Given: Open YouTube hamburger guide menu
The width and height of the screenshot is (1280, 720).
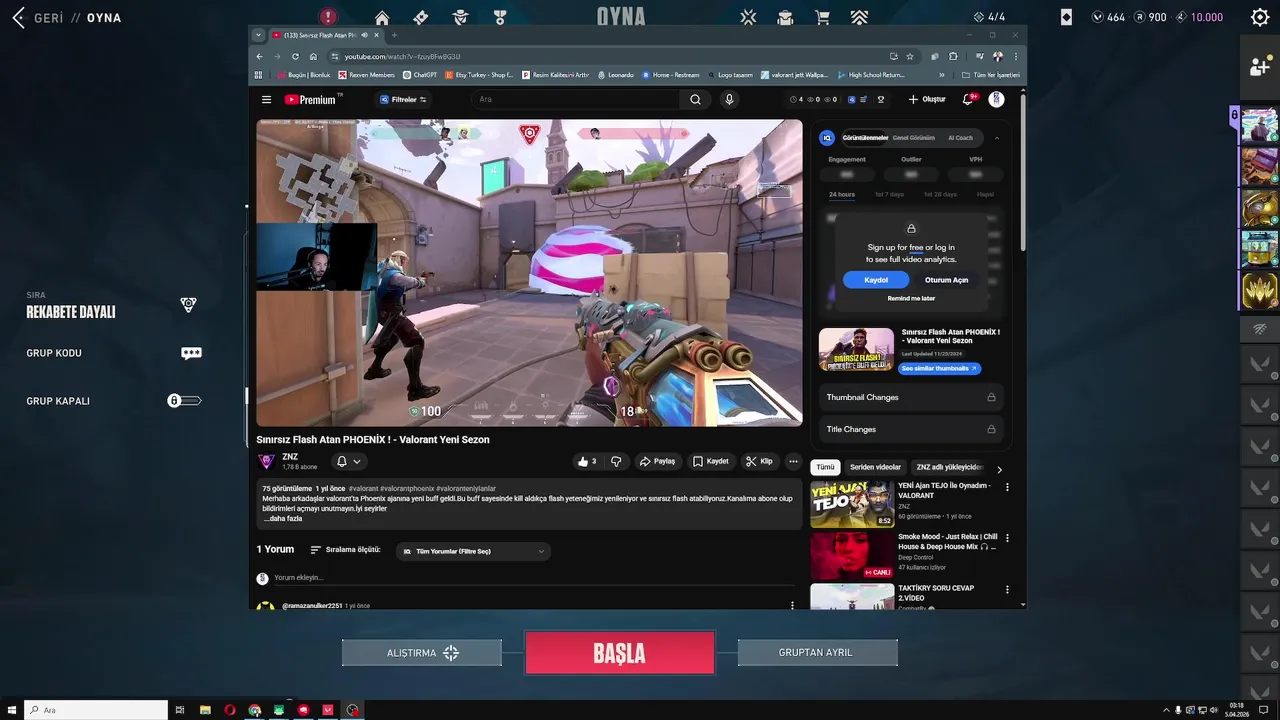Looking at the screenshot, I should click(267, 99).
